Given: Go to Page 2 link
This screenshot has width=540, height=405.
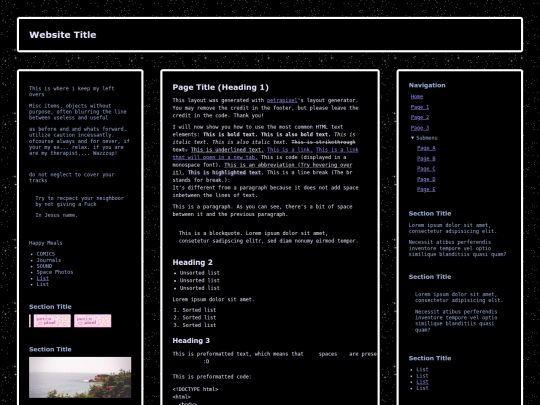Looking at the screenshot, I should (x=420, y=117).
